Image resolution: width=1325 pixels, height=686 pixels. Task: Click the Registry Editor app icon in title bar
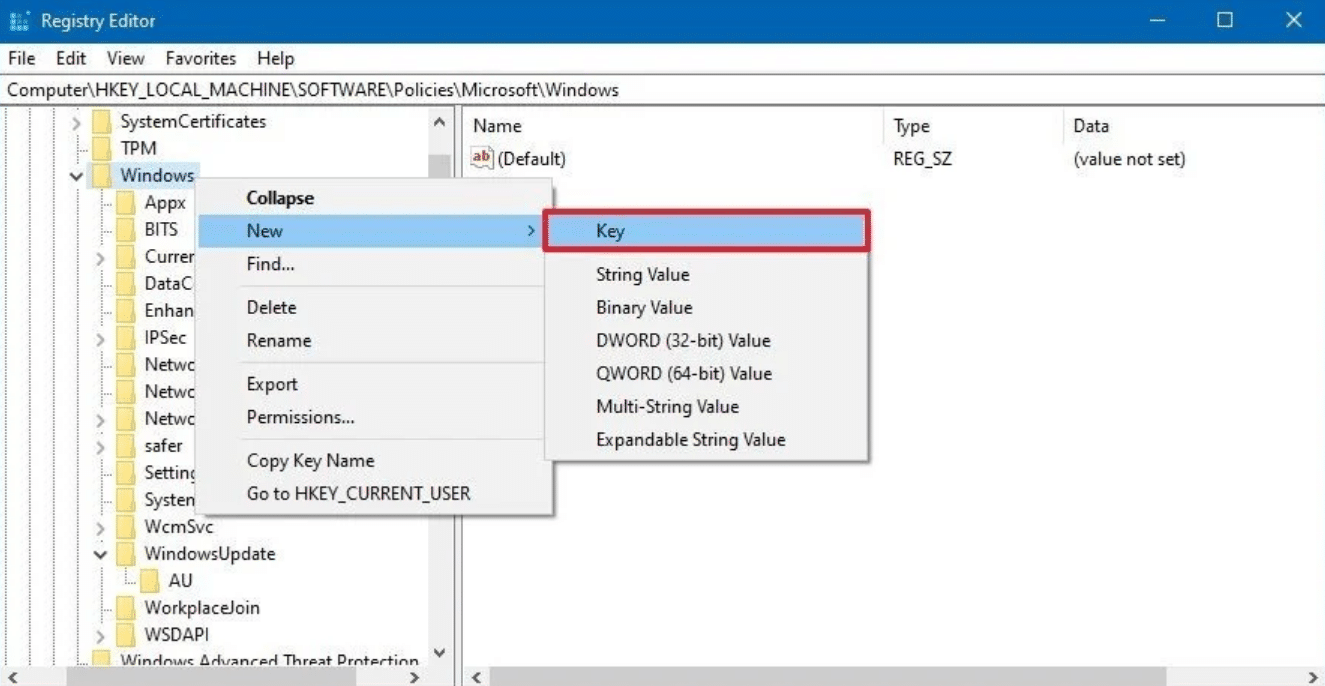pyautogui.click(x=20, y=21)
